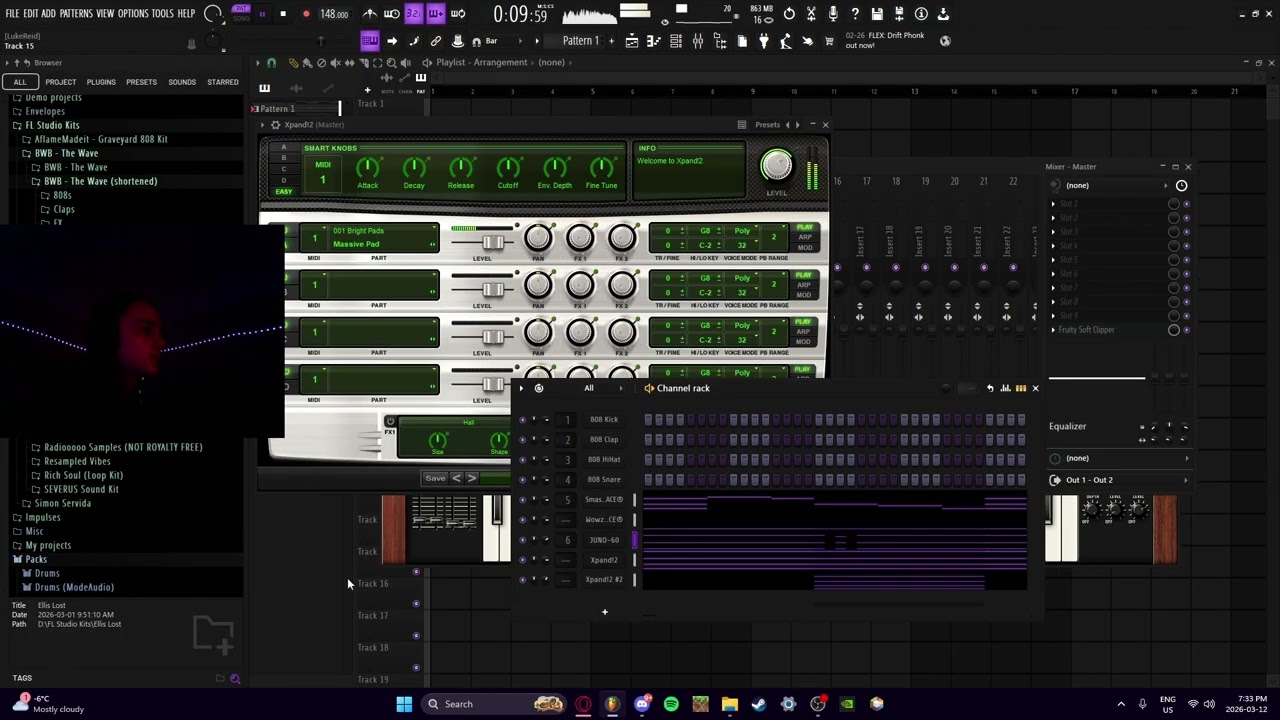Viewport: 1280px width, 720px height.
Task: Mute the 808 Snare channel
Action: point(522,480)
